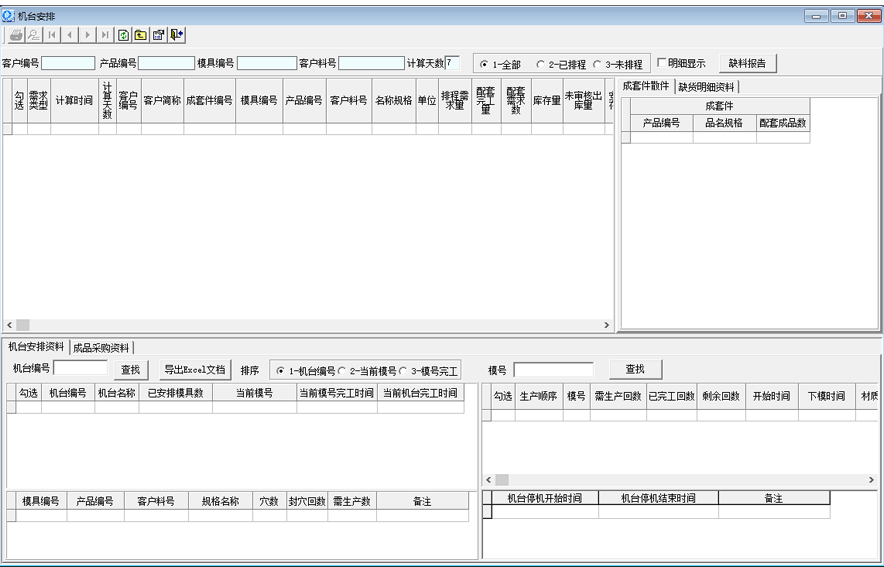Select the 2-已排程 radio option

coord(541,64)
